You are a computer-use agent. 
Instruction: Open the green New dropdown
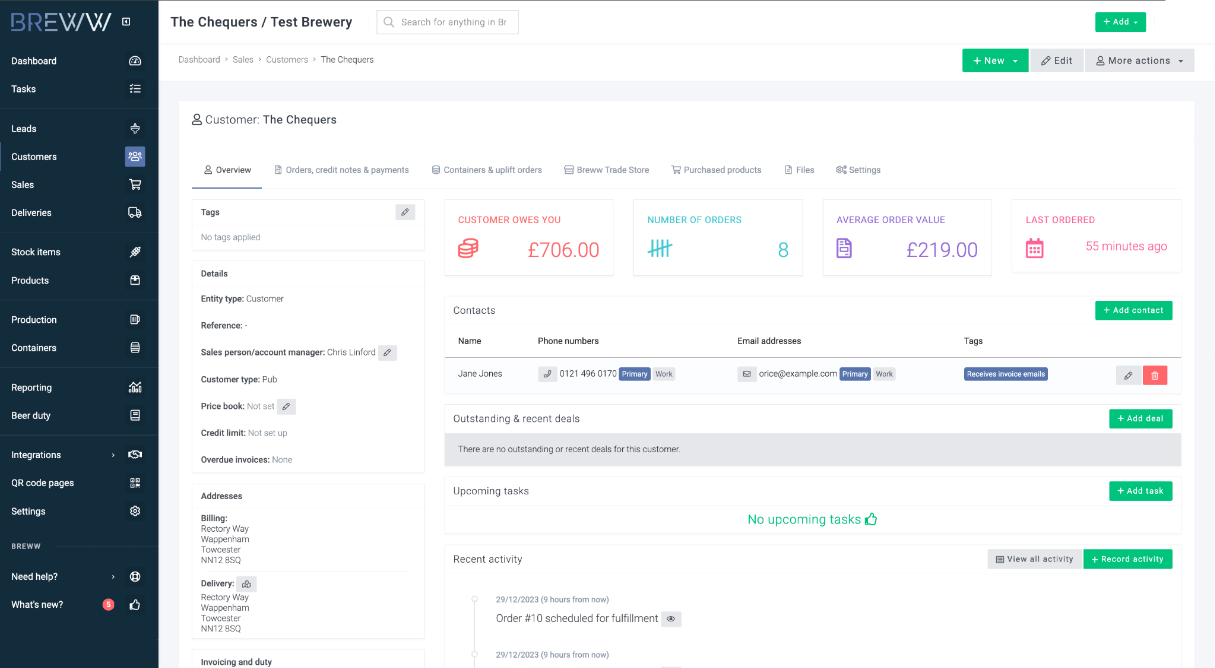995,61
